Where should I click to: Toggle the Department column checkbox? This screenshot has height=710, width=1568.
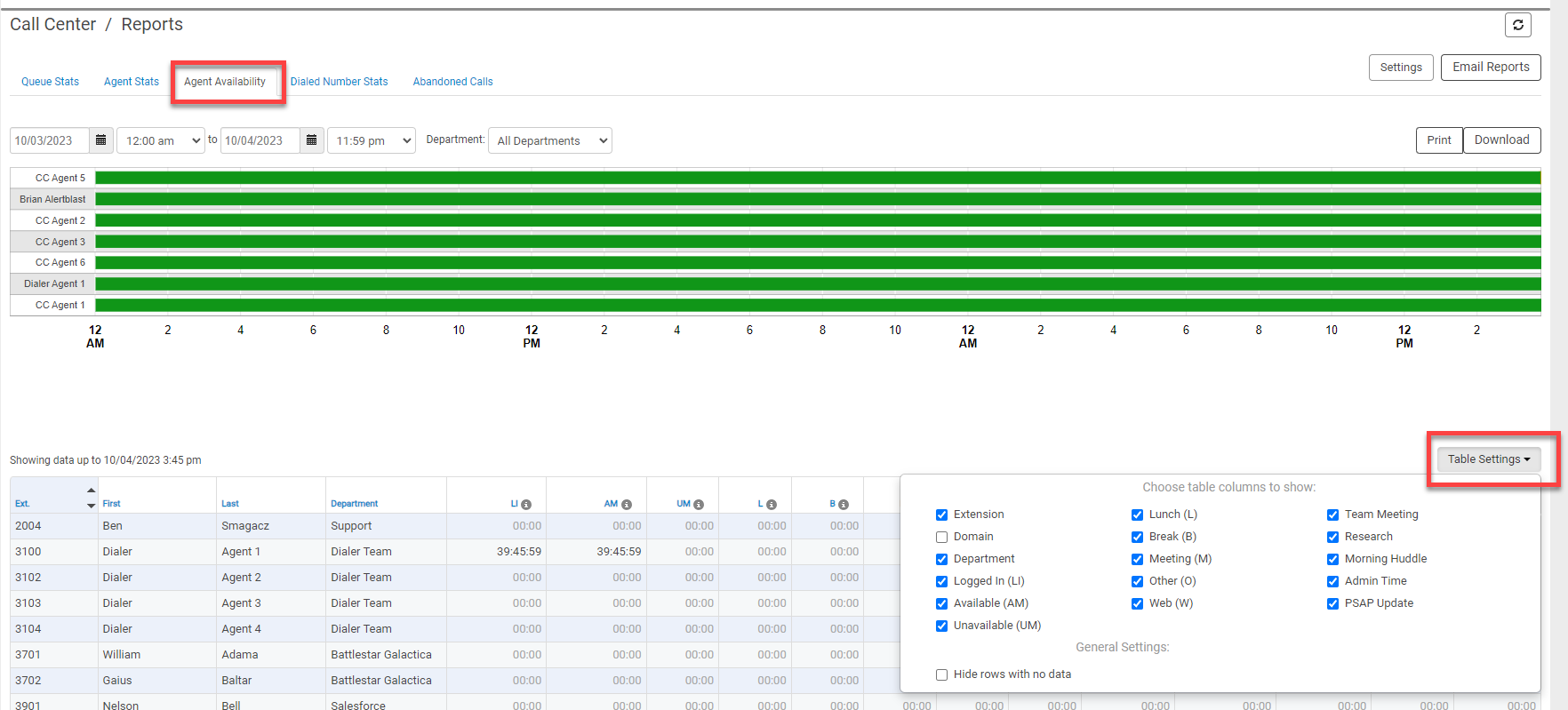(x=941, y=559)
